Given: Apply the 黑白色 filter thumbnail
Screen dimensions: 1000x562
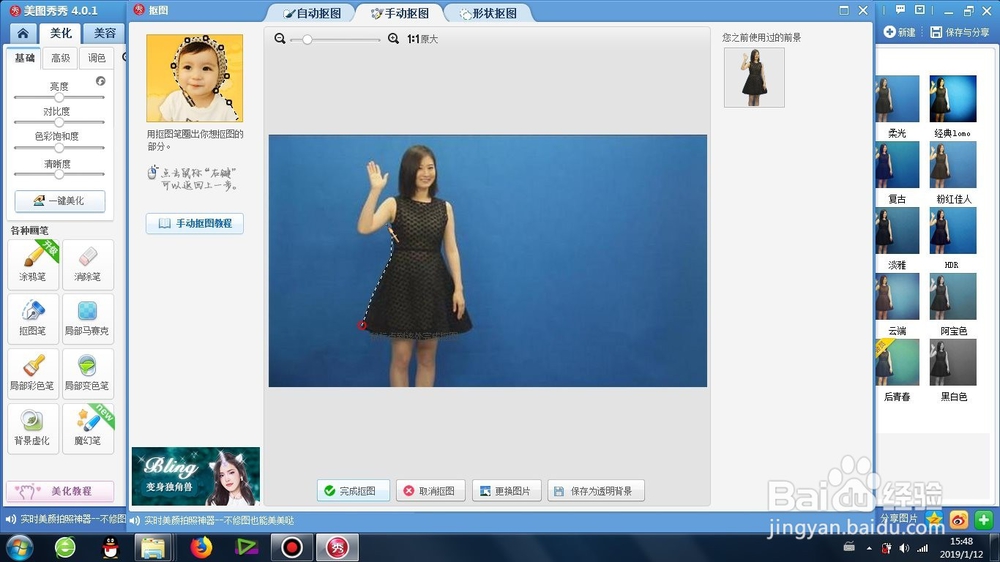Looking at the screenshot, I should [953, 362].
